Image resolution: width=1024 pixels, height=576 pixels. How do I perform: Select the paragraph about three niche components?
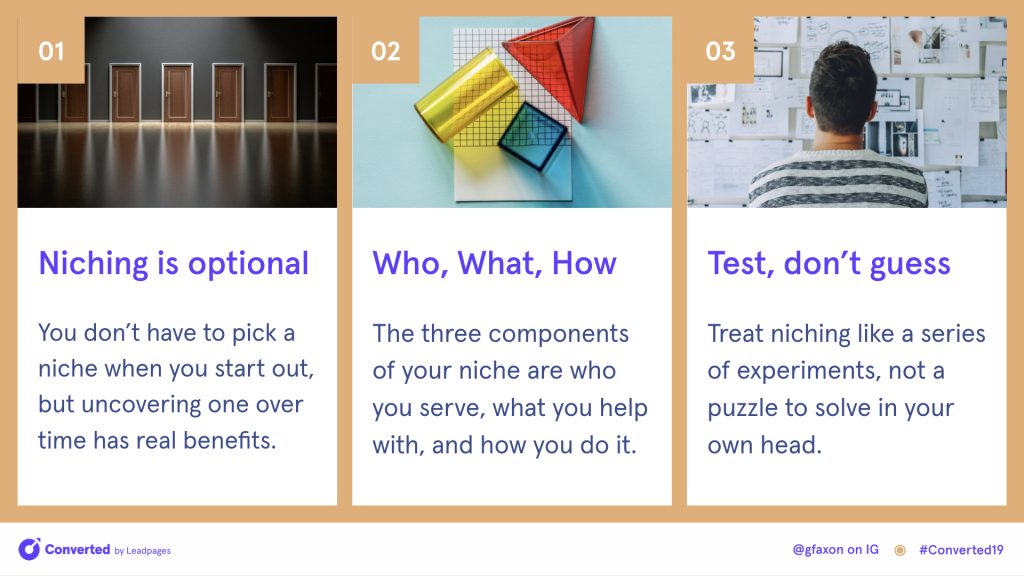coord(510,389)
